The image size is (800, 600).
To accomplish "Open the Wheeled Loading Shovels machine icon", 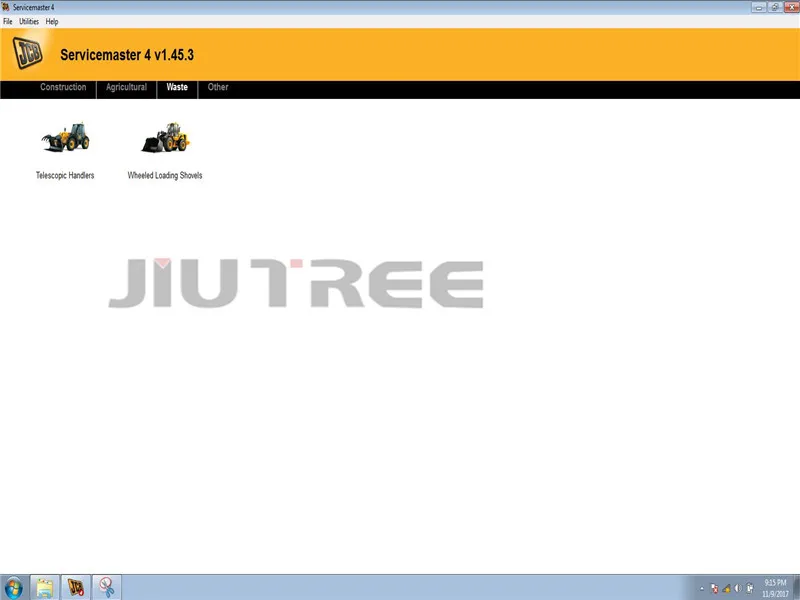I will tap(166, 137).
